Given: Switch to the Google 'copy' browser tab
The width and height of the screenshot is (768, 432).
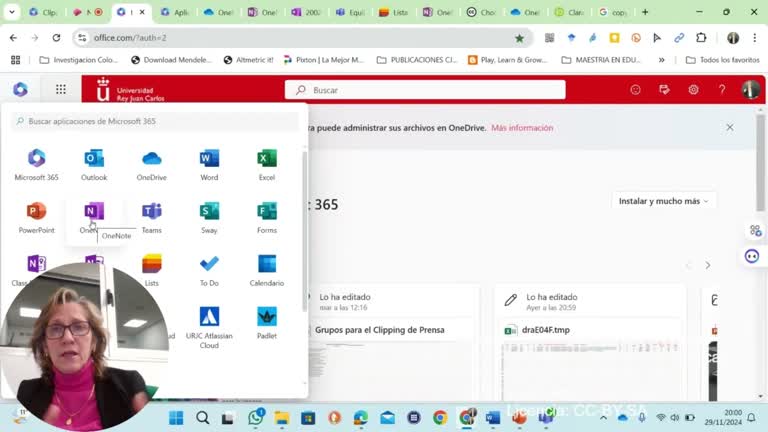Looking at the screenshot, I should coord(613,12).
